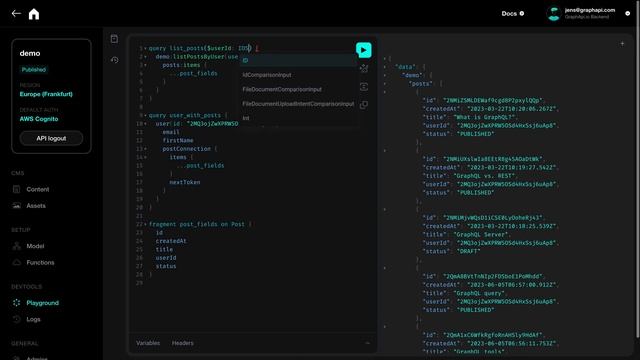Choose IdComparisonInput suggestion

(x=298, y=75)
